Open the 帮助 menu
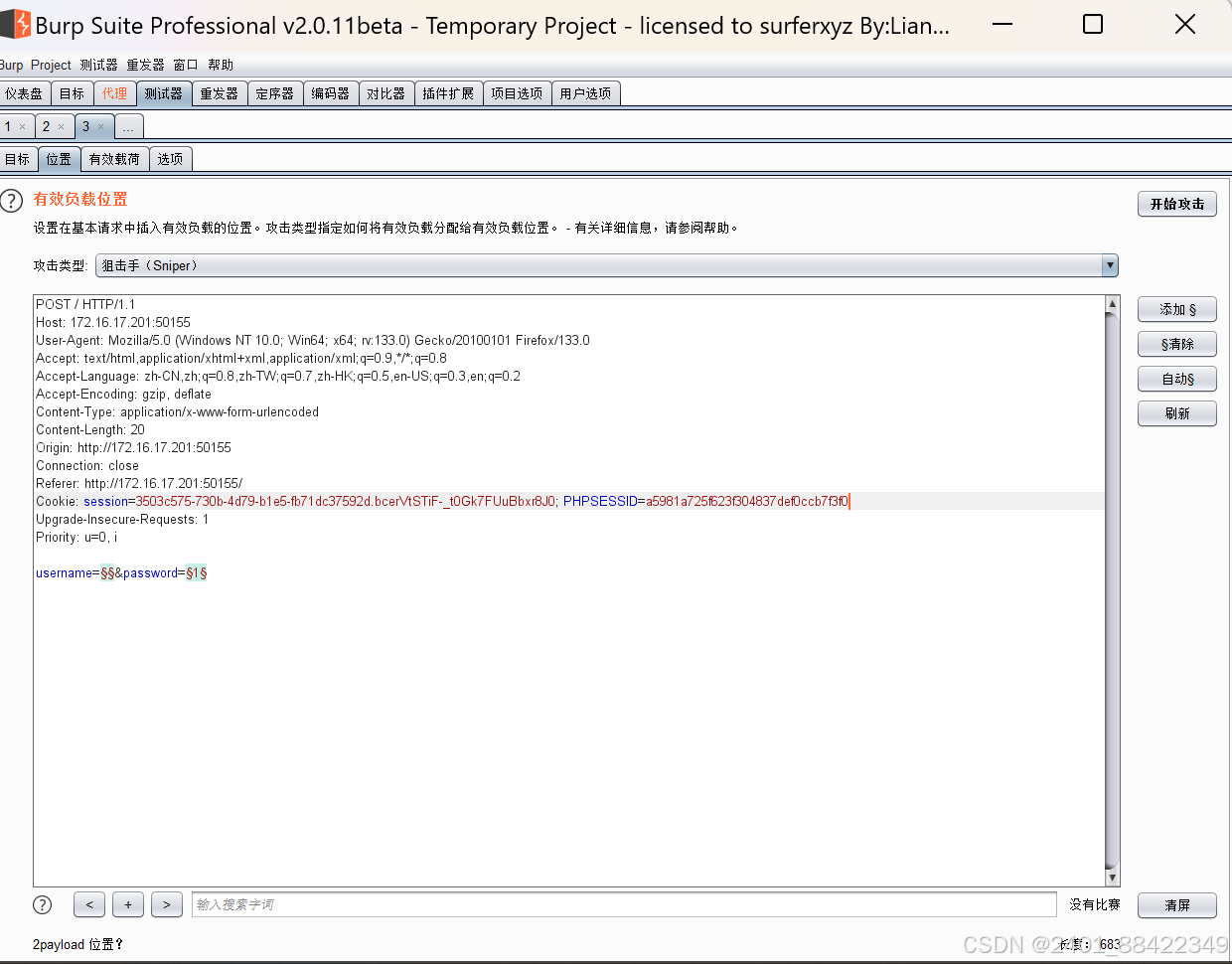 (221, 65)
